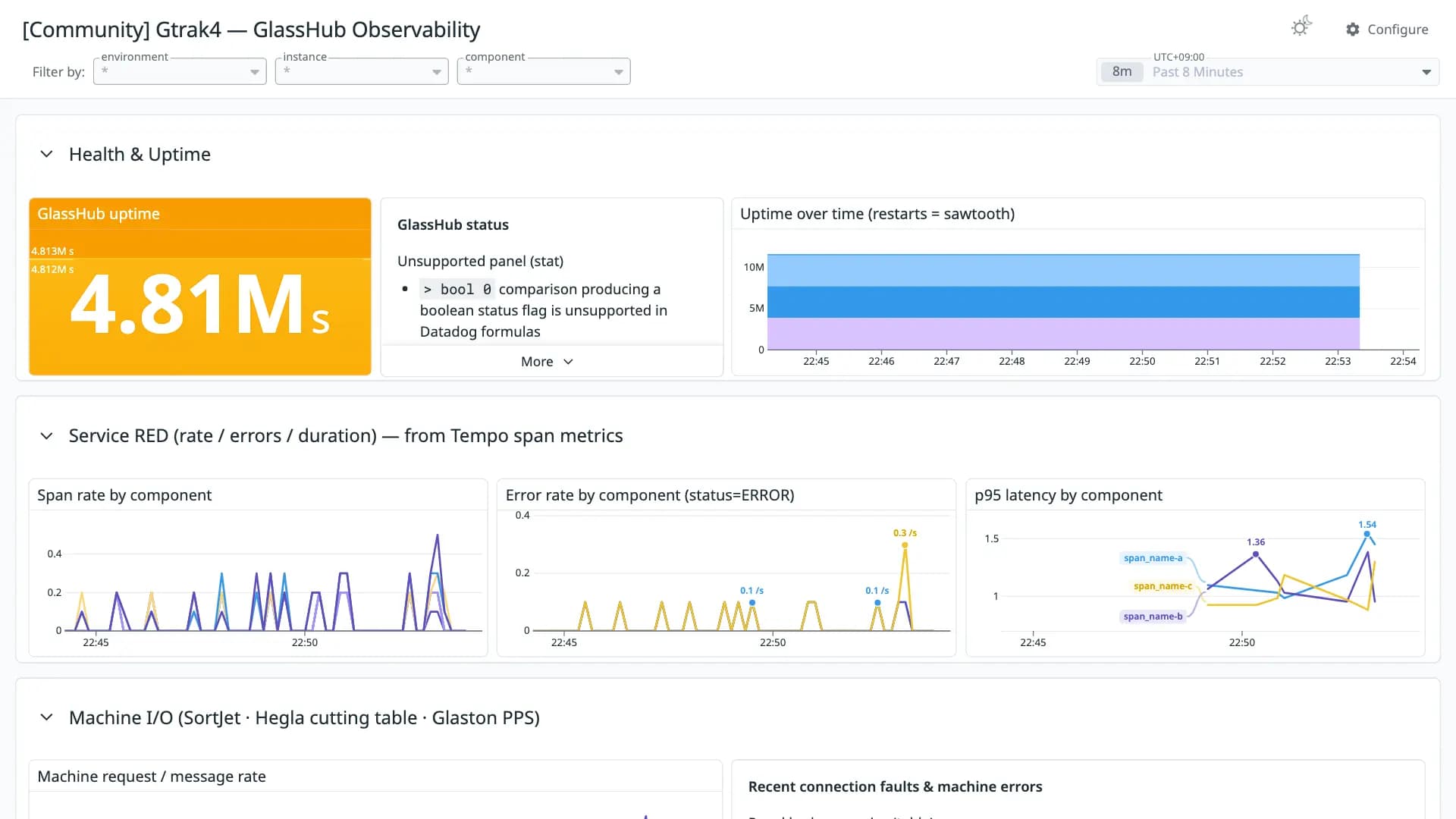Click Uptime over time widget title
Viewport: 1456px width, 819px height.
pos(877,214)
